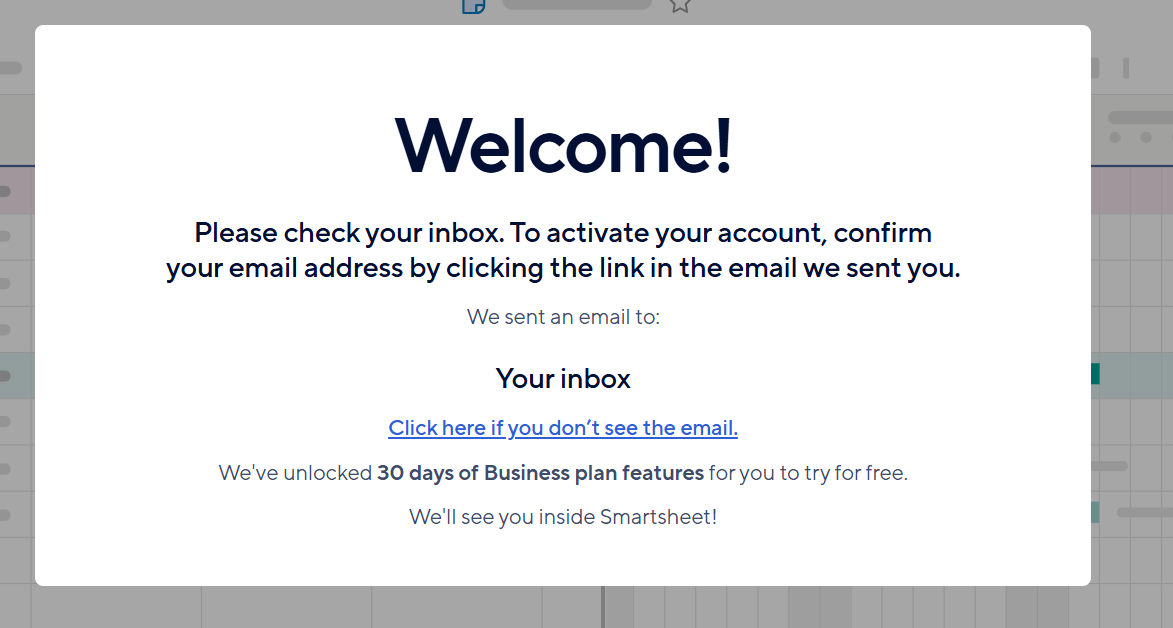Click the 'We sent an email to:' label
Screen dimensions: 1173x628
click(563, 317)
